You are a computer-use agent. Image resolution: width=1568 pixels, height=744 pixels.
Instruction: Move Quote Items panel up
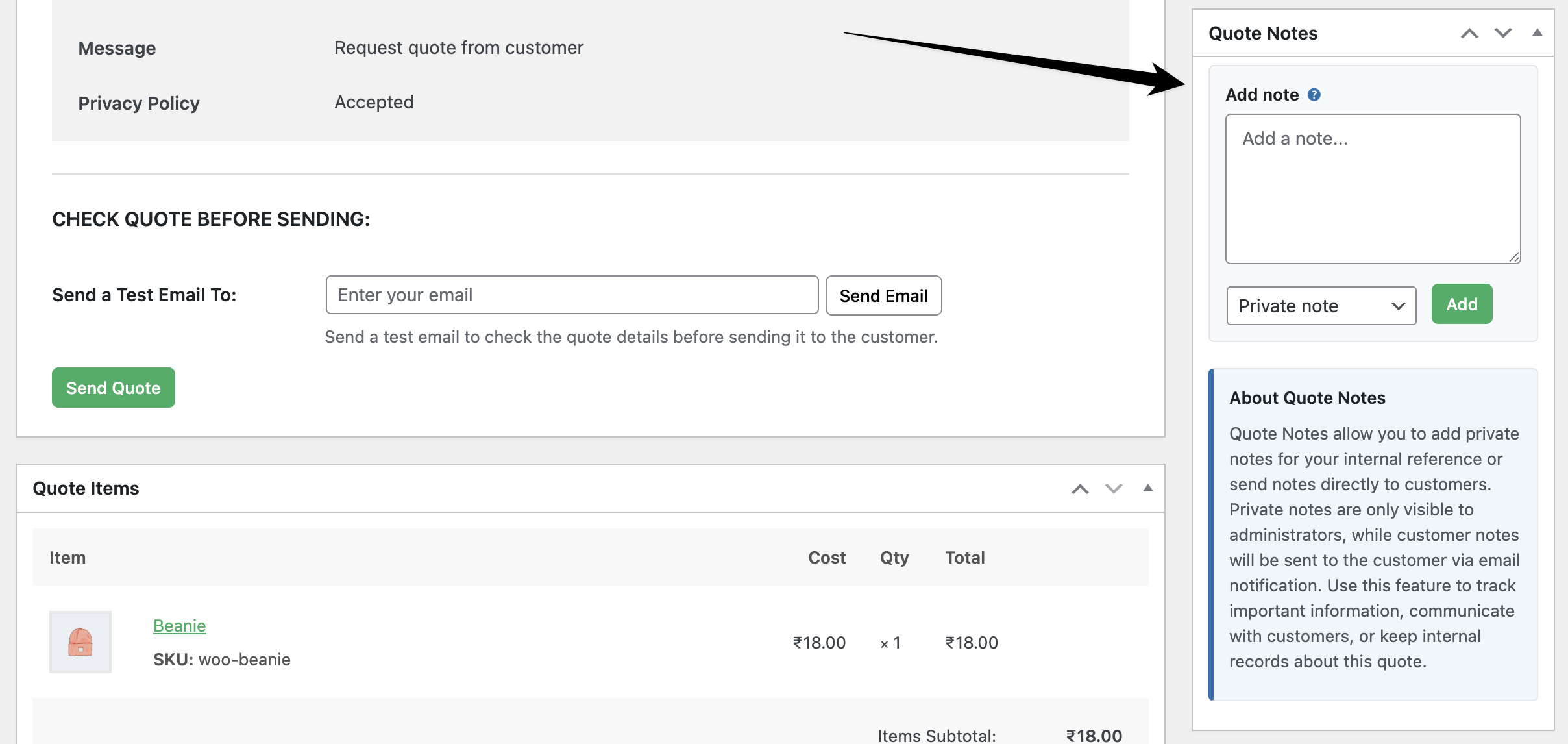coord(1080,489)
